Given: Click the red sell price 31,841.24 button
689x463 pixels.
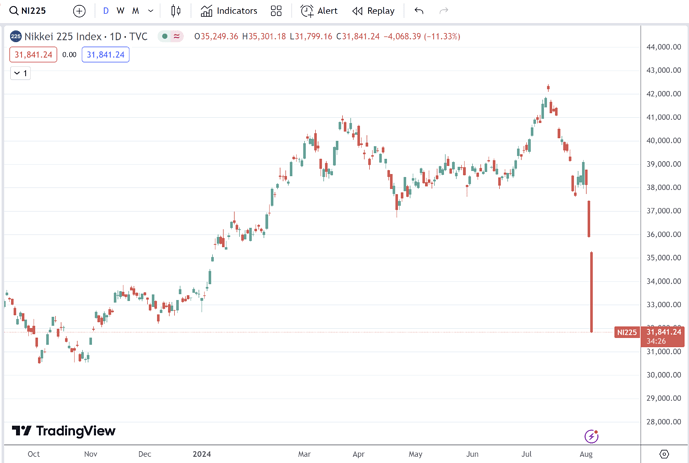Looking at the screenshot, I should point(33,55).
